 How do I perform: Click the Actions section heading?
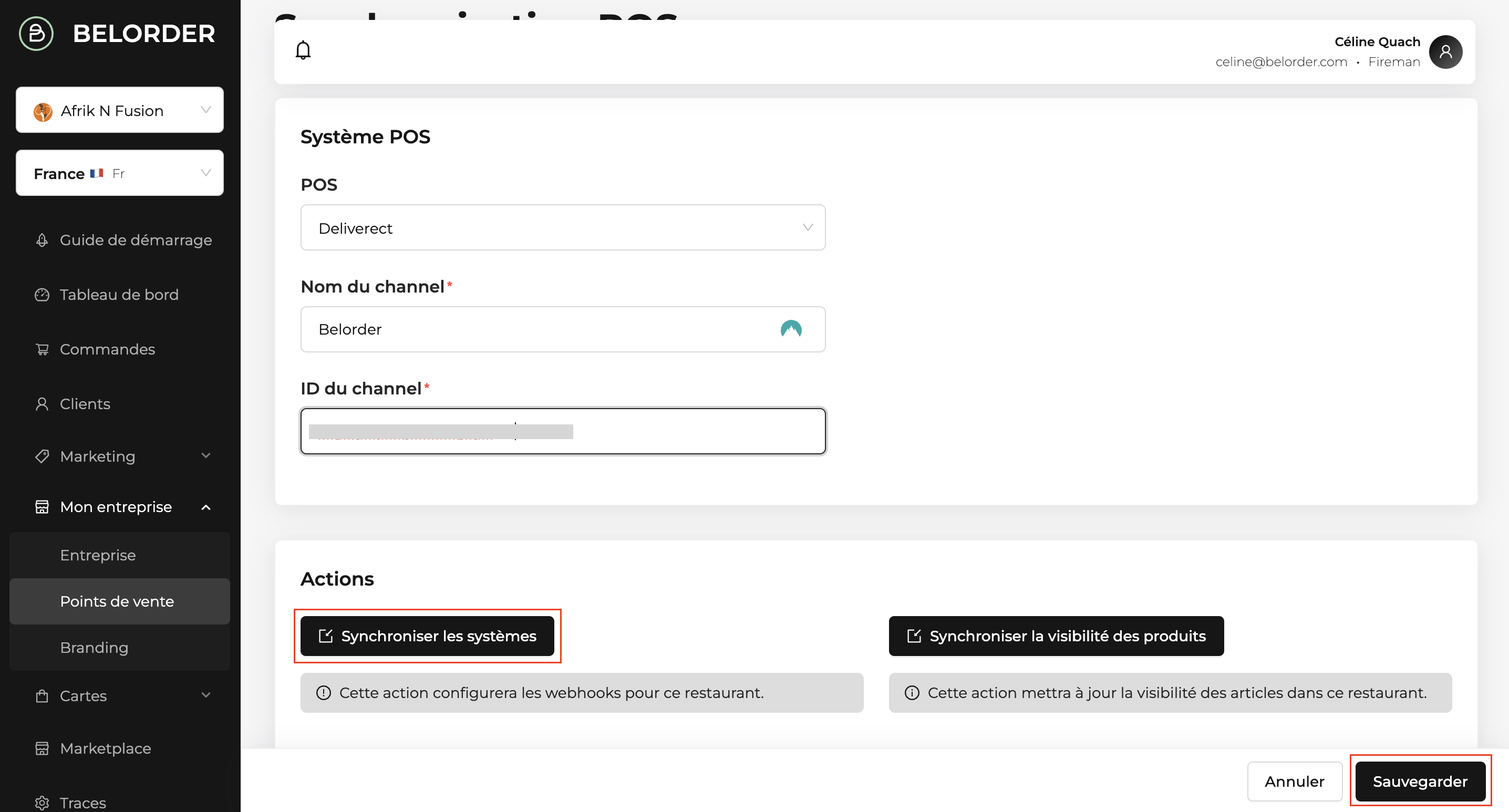coord(337,578)
